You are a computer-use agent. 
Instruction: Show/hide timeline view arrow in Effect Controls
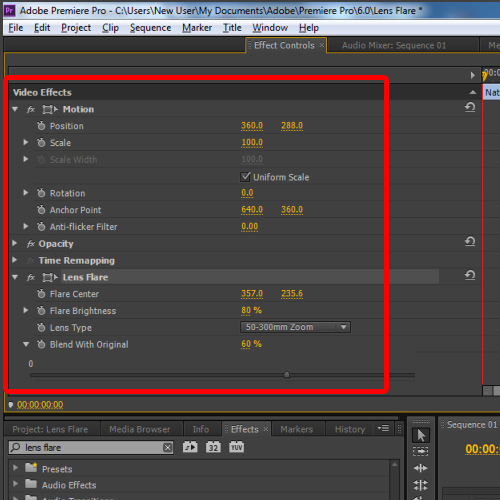pos(472,75)
